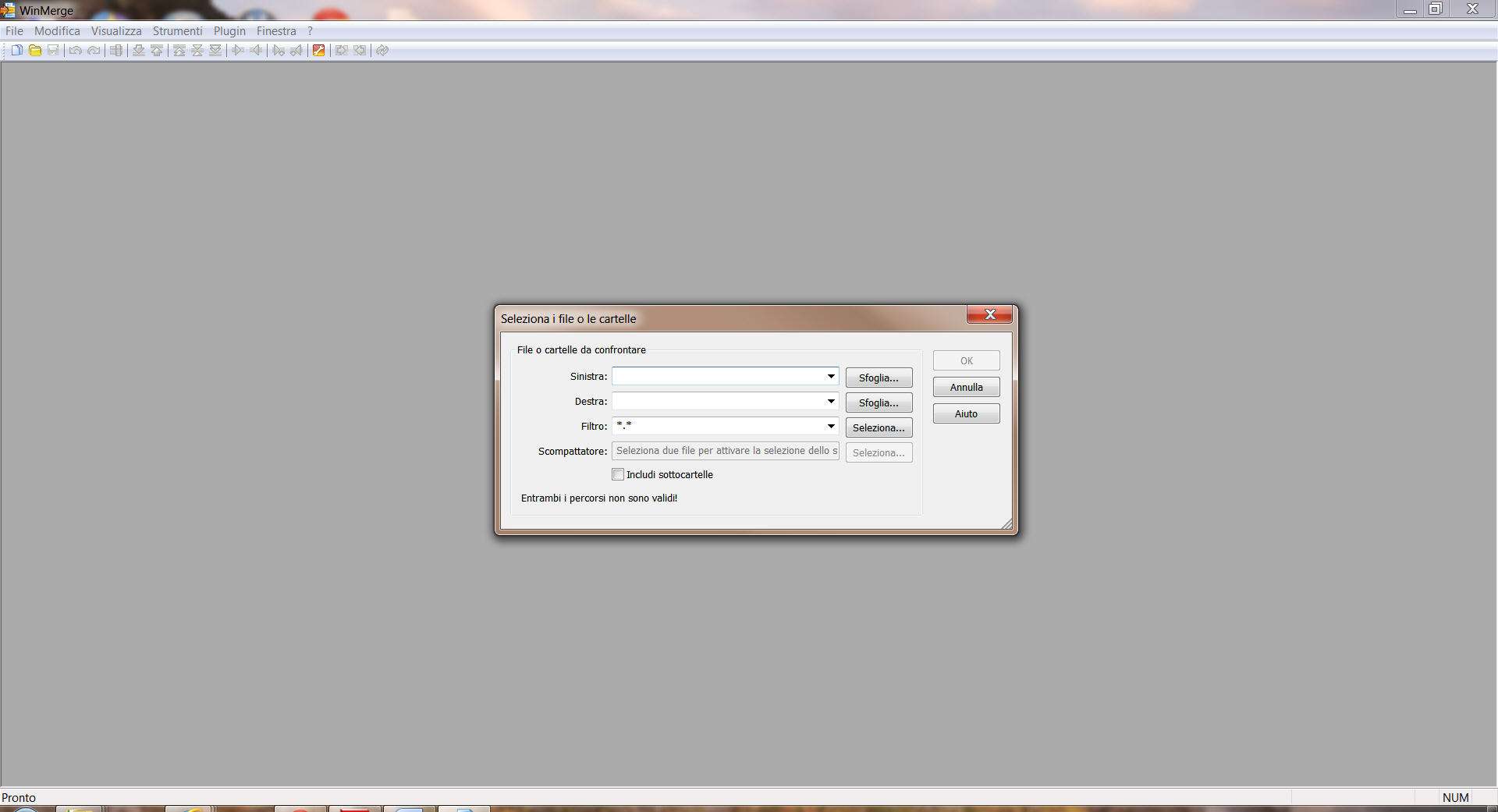Click the Copy All to Right icon

(x=342, y=51)
